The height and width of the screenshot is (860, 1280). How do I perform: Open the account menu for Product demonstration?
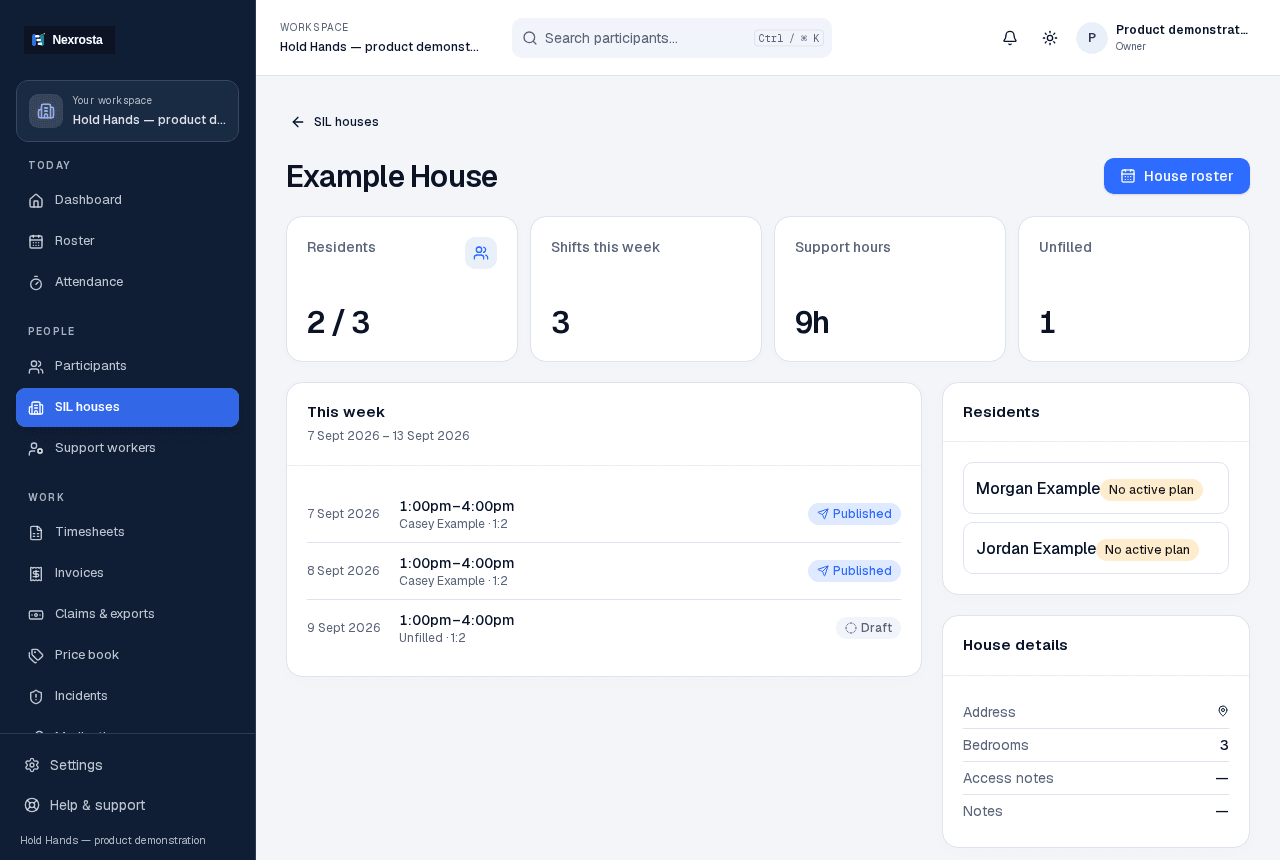[1163, 38]
